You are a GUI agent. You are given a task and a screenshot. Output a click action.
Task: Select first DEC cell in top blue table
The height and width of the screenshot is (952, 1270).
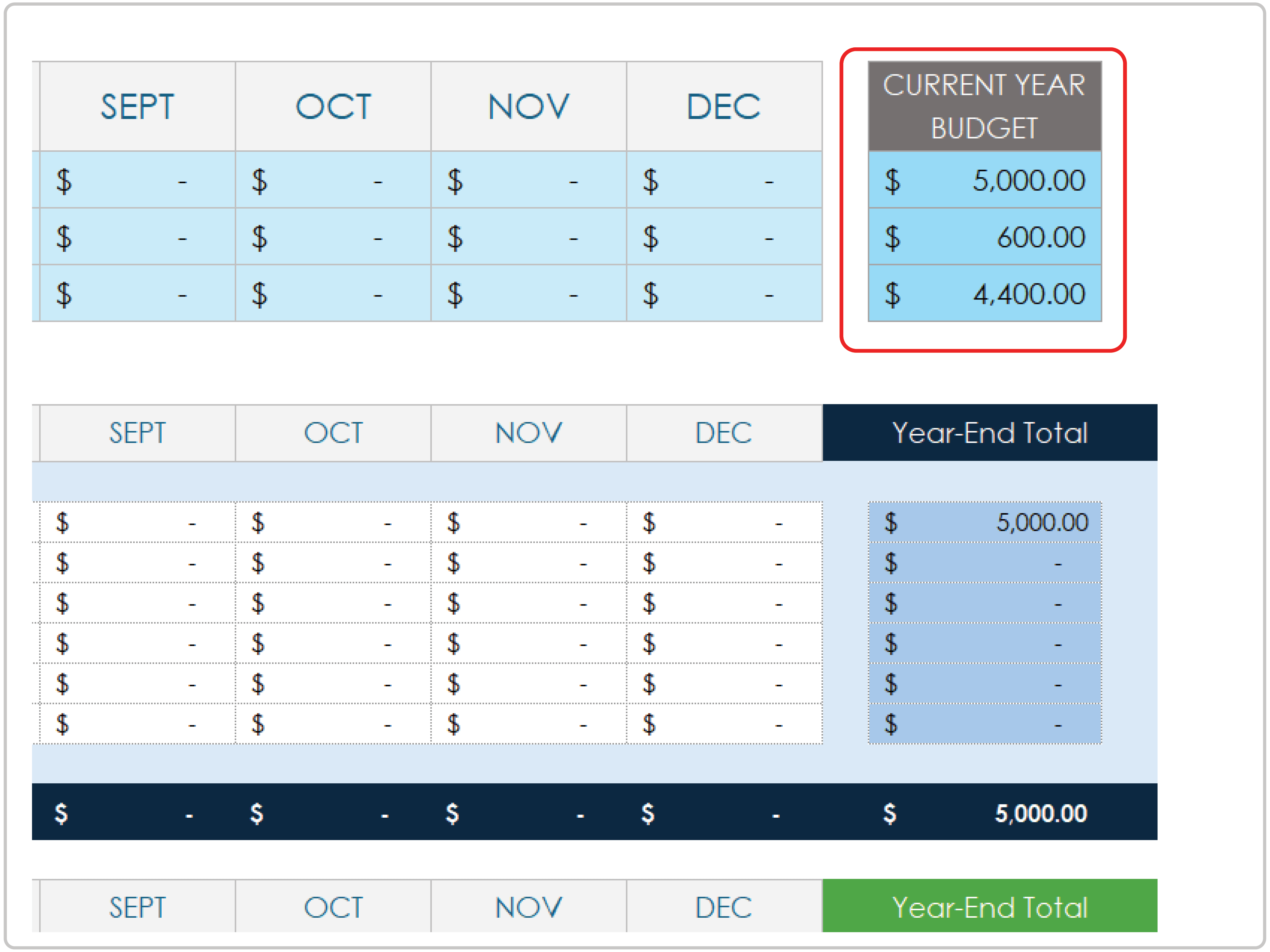point(723,180)
